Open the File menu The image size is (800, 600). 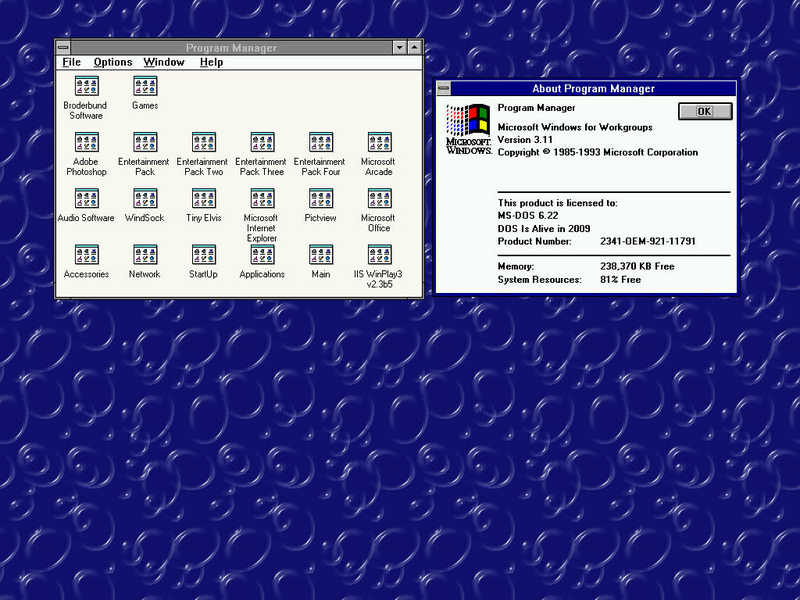click(x=71, y=62)
